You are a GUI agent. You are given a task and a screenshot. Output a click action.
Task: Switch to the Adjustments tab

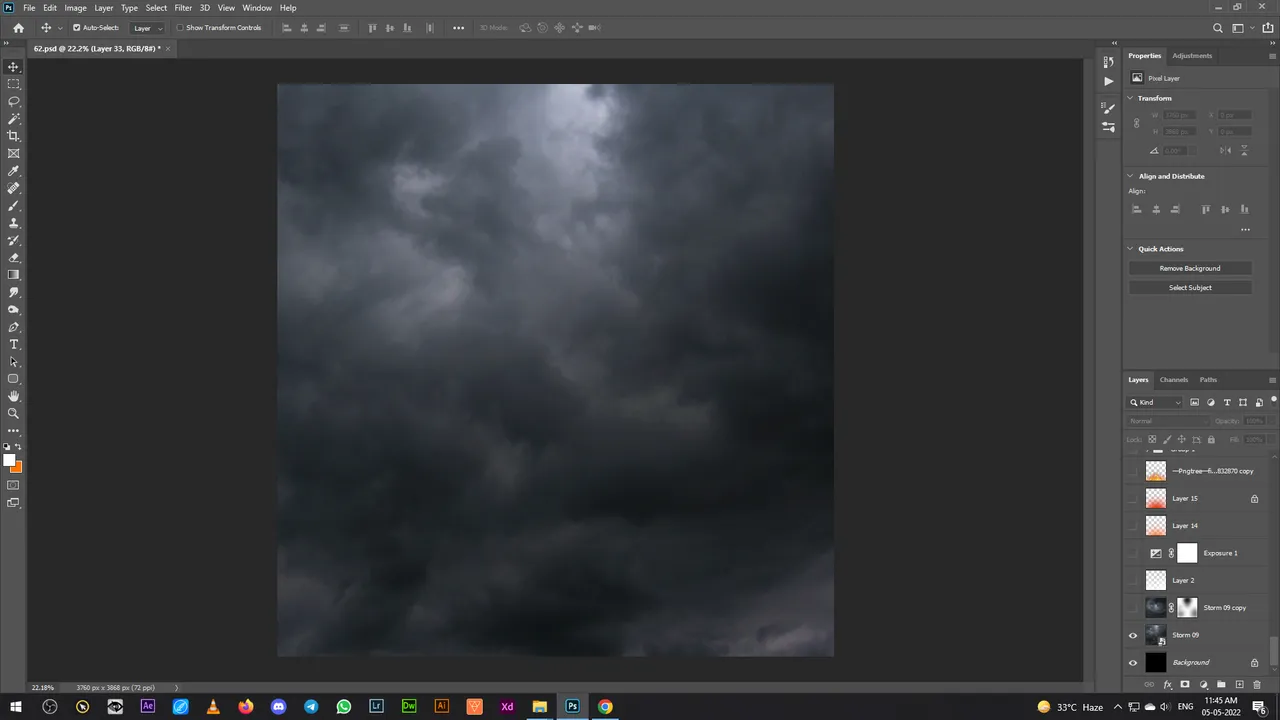click(x=1192, y=56)
